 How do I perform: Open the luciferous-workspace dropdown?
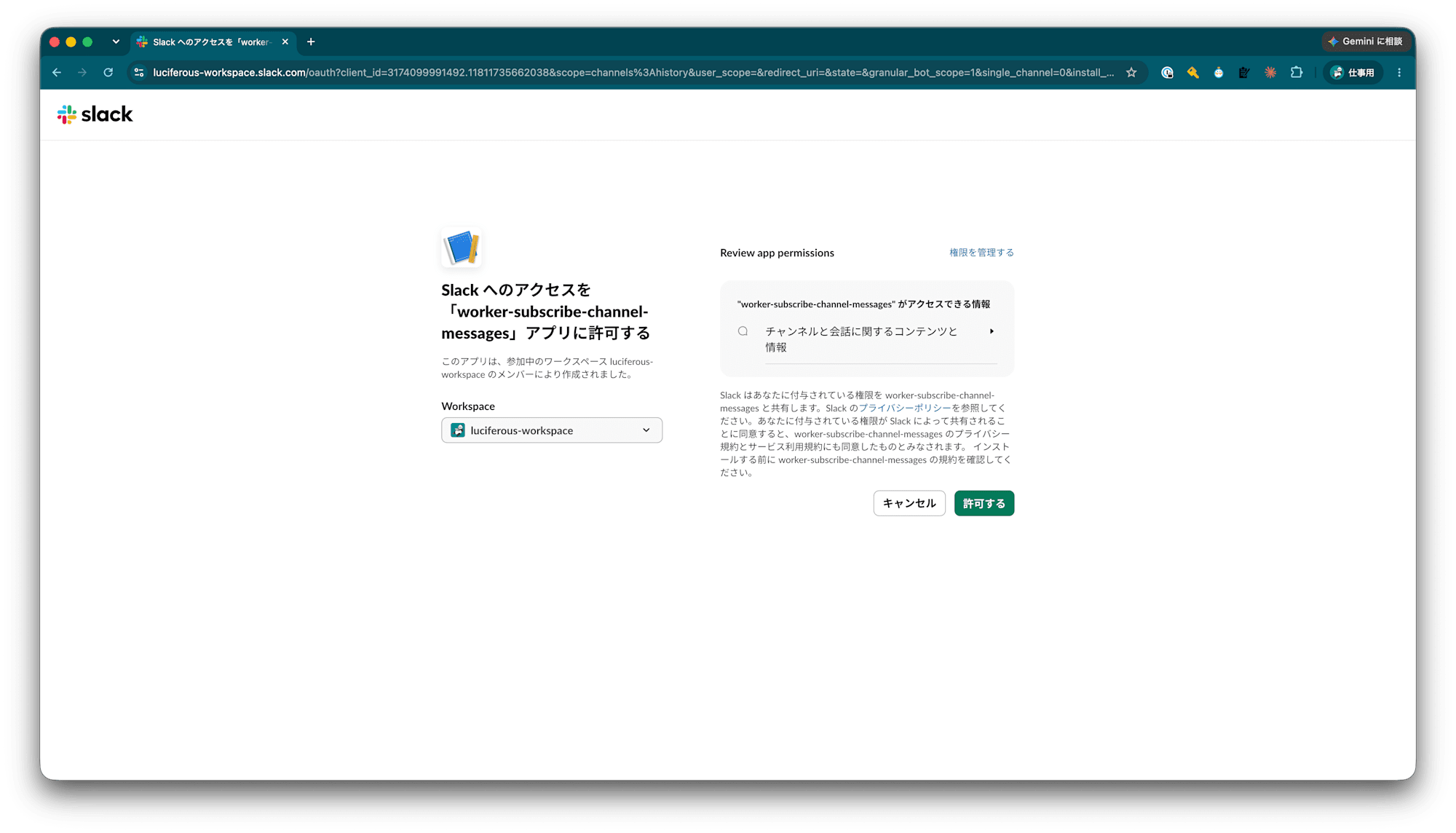[x=552, y=430]
